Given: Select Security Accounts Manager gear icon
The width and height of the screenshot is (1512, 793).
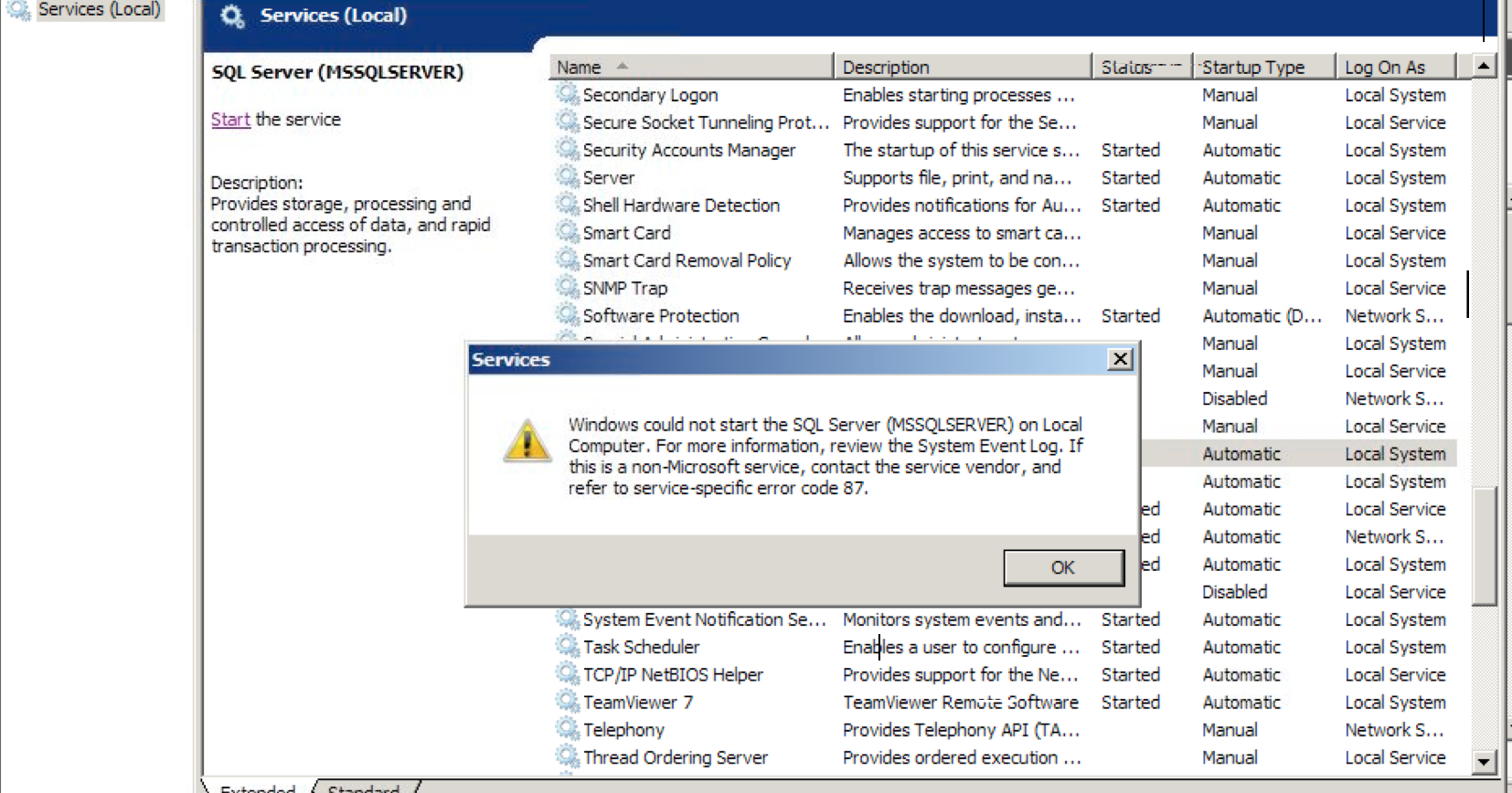Looking at the screenshot, I should click(x=568, y=149).
